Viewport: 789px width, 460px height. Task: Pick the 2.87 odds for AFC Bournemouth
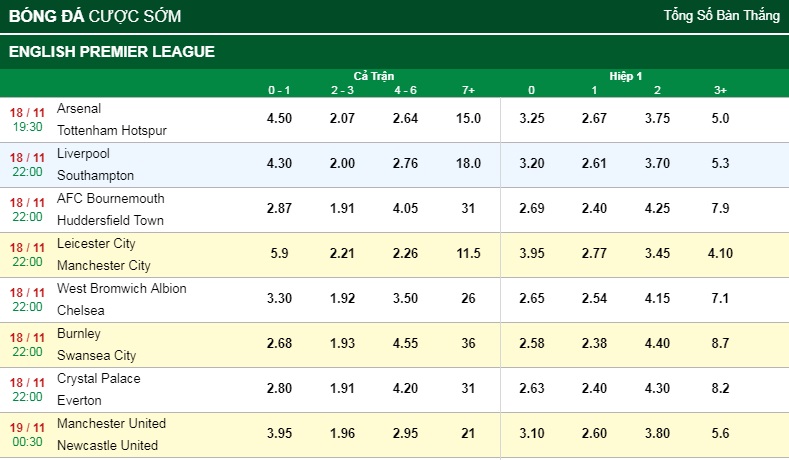pyautogui.click(x=279, y=209)
